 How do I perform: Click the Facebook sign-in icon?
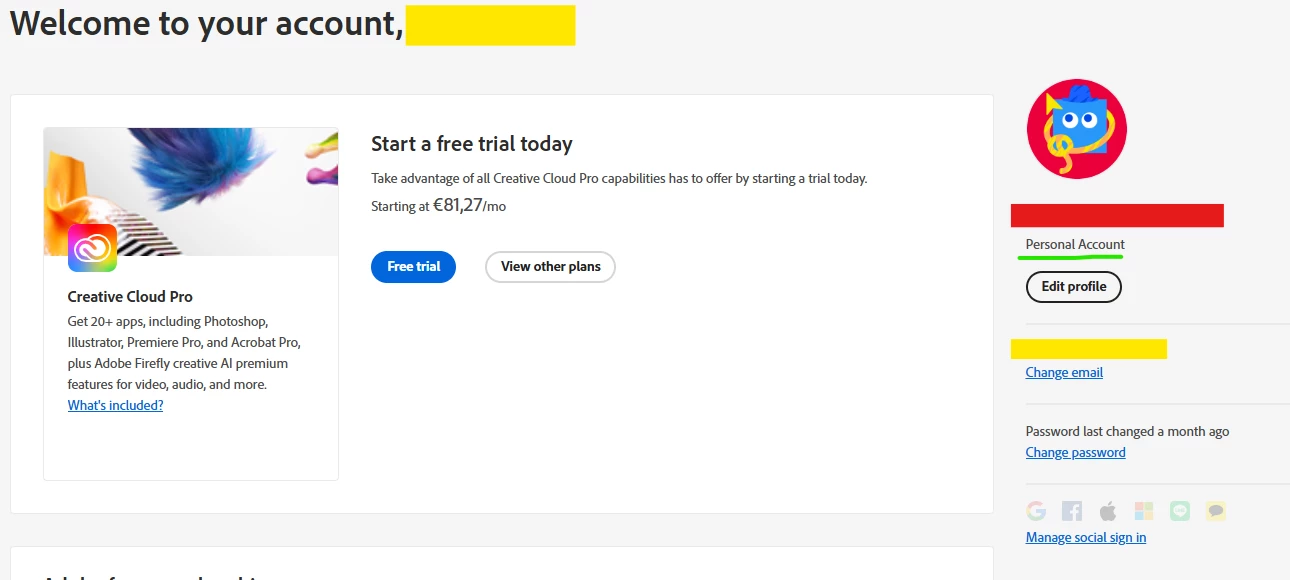tap(1072, 511)
